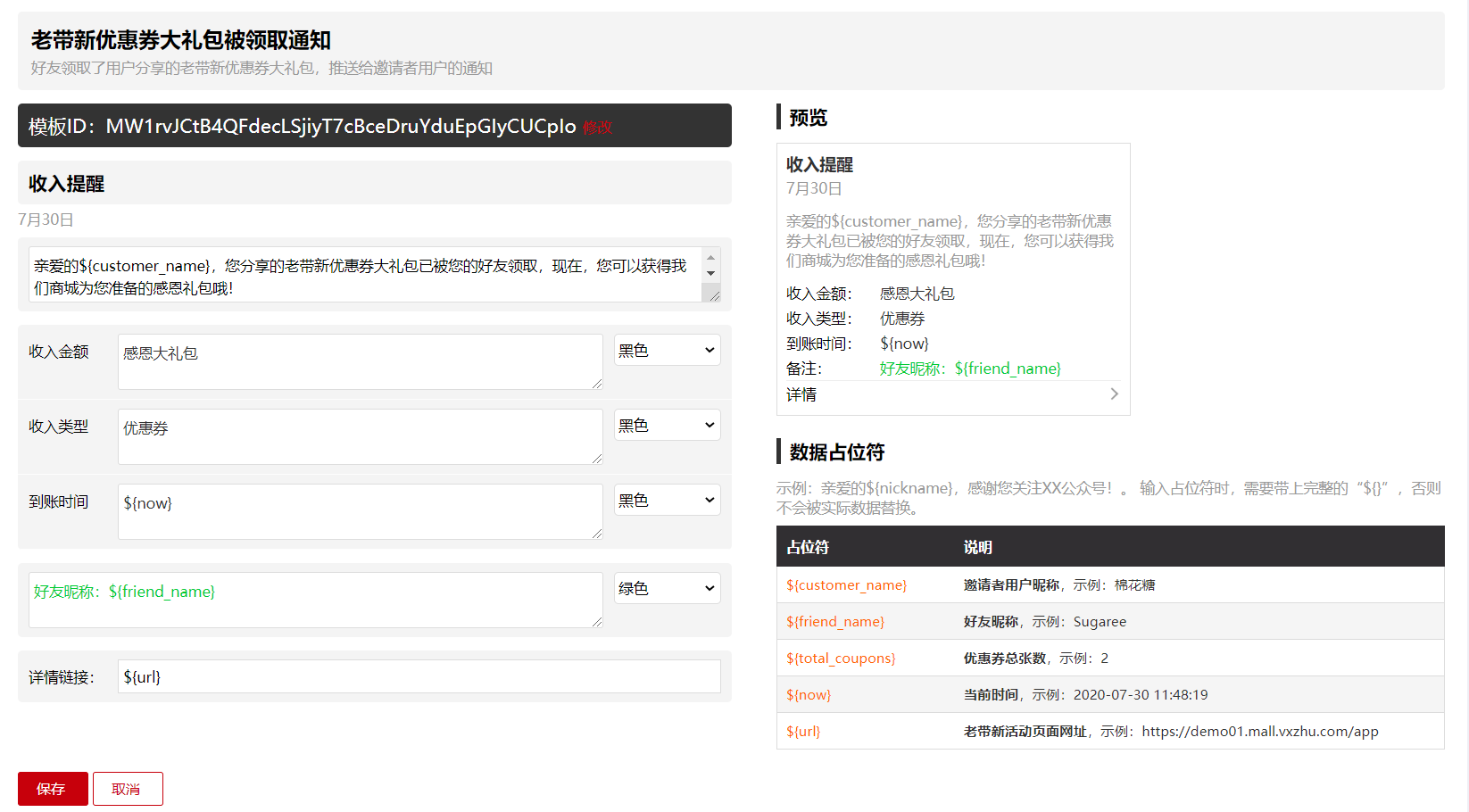Viewport: 1469px width, 812px height.
Task: Click the 收入金额 text area
Action: (x=360, y=361)
